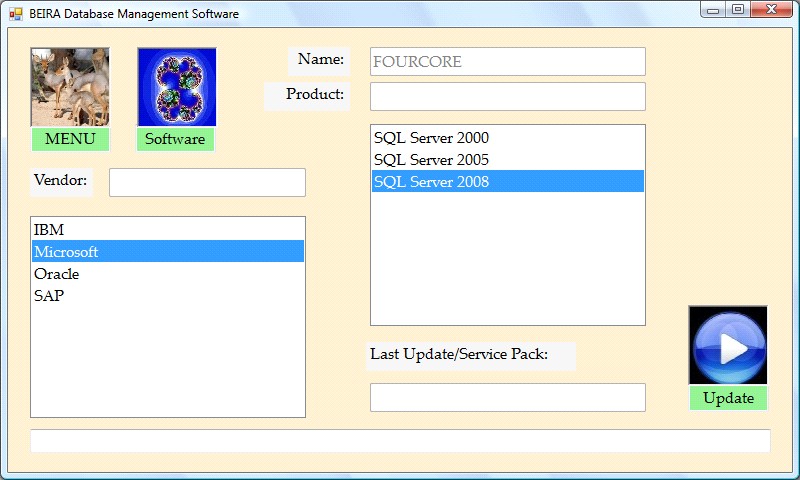800x480 pixels.
Task: Click the blue fractal Software icon
Action: (176, 87)
